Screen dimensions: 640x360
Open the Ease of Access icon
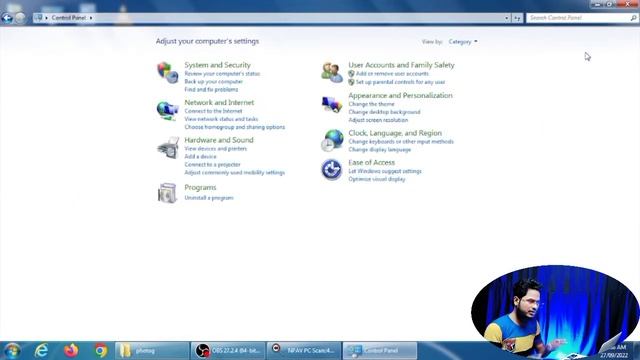click(x=331, y=169)
